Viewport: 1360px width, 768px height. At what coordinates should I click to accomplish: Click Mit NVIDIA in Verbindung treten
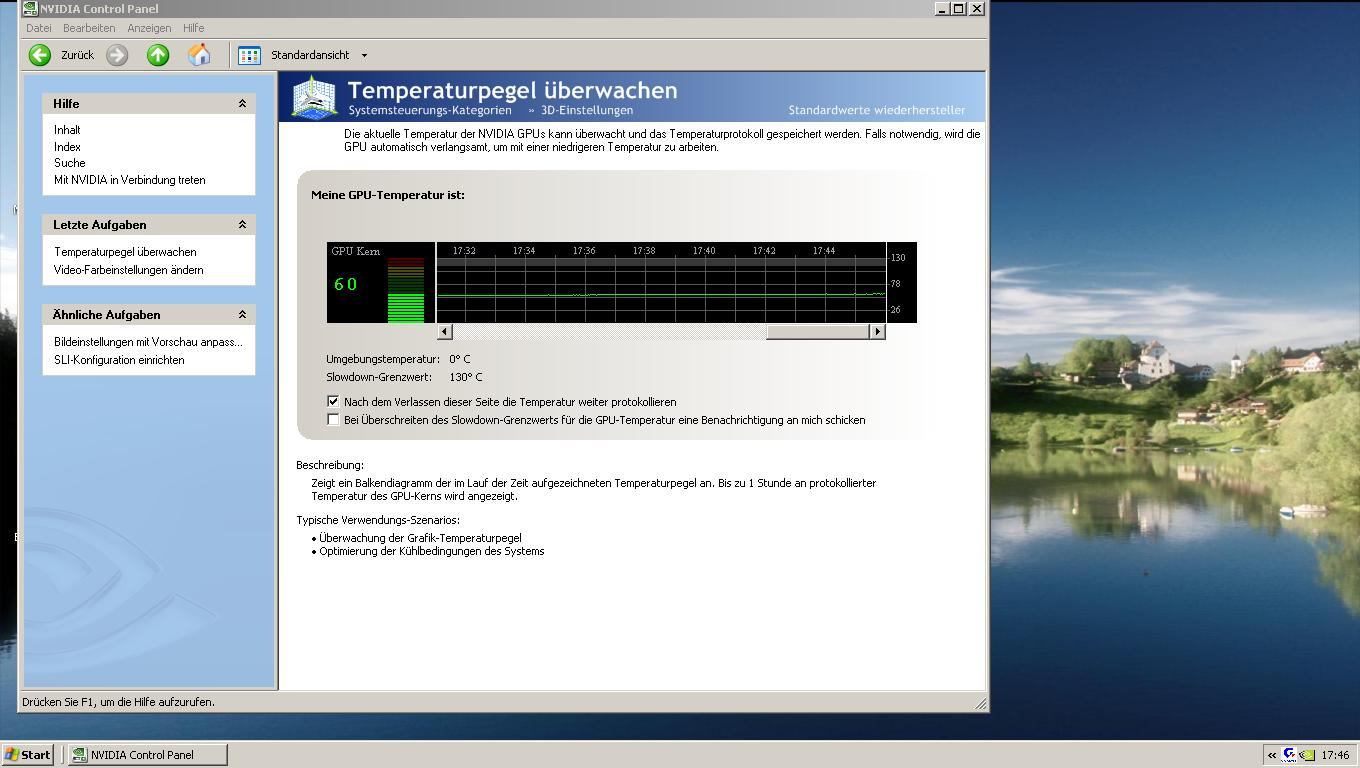[x=129, y=180]
